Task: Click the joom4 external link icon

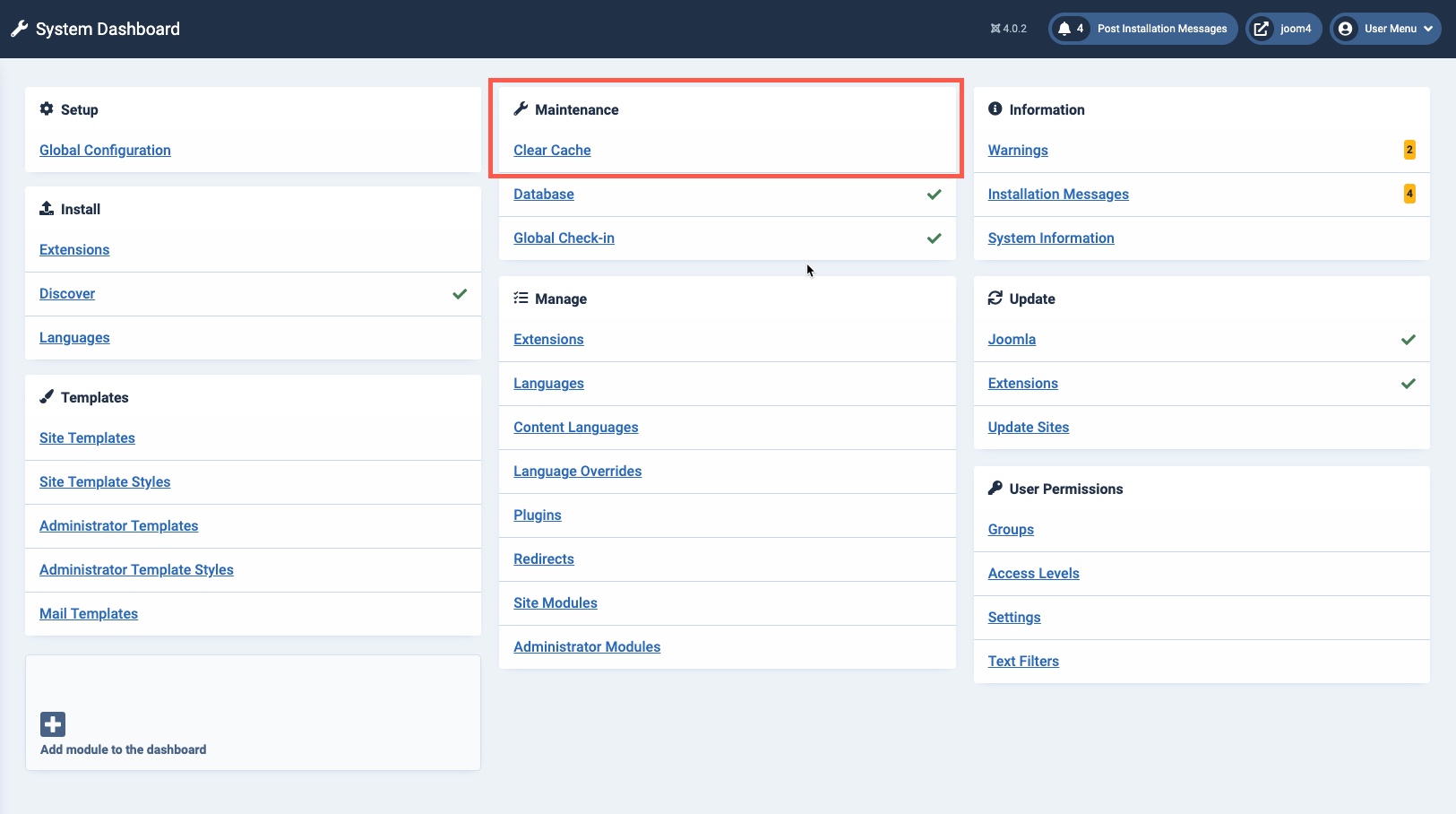Action: coord(1261,29)
